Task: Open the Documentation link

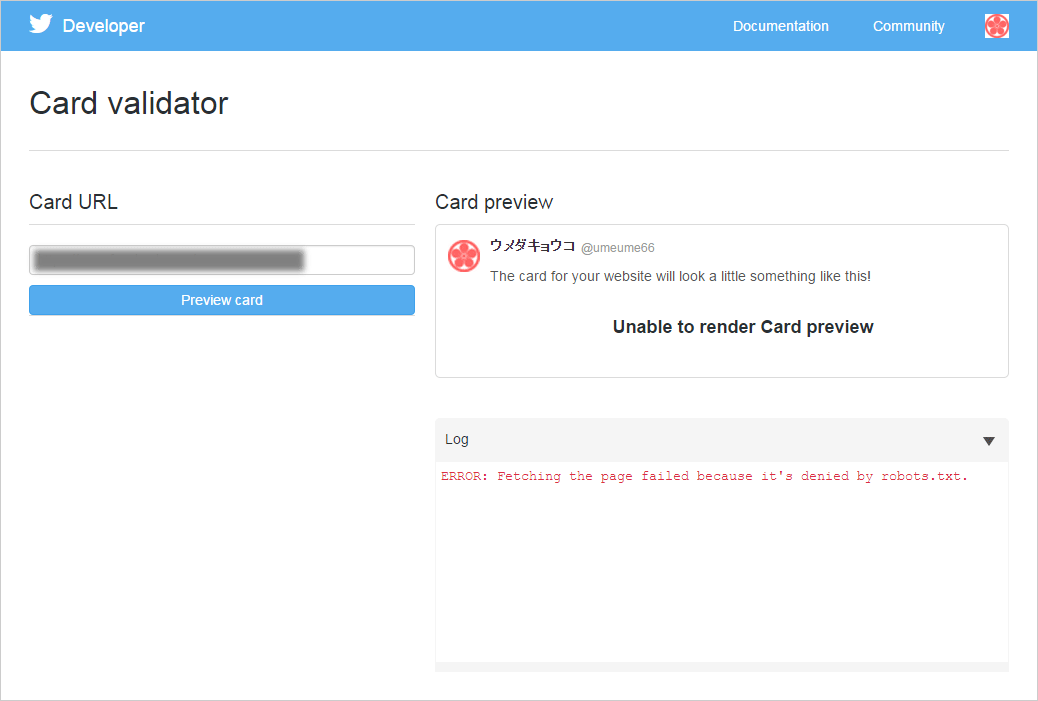Action: coord(780,26)
